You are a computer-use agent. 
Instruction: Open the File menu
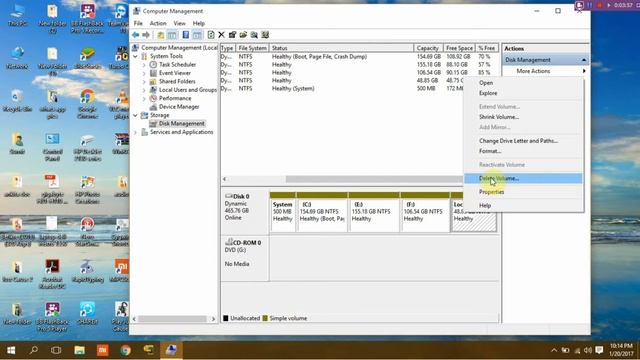138,23
